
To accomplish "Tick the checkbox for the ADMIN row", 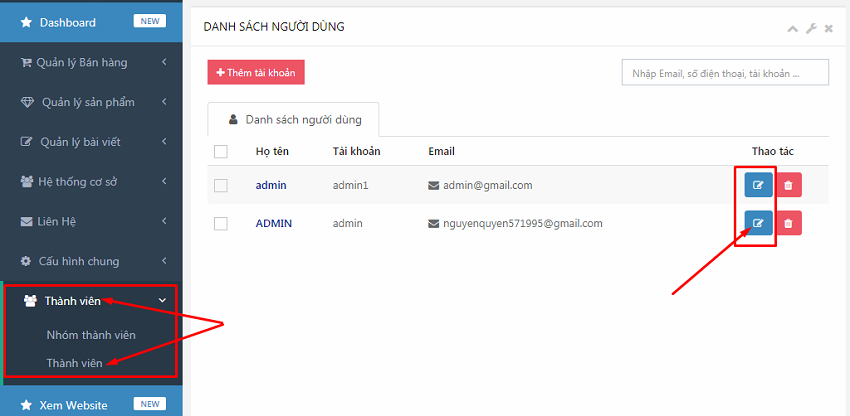I will click(221, 223).
